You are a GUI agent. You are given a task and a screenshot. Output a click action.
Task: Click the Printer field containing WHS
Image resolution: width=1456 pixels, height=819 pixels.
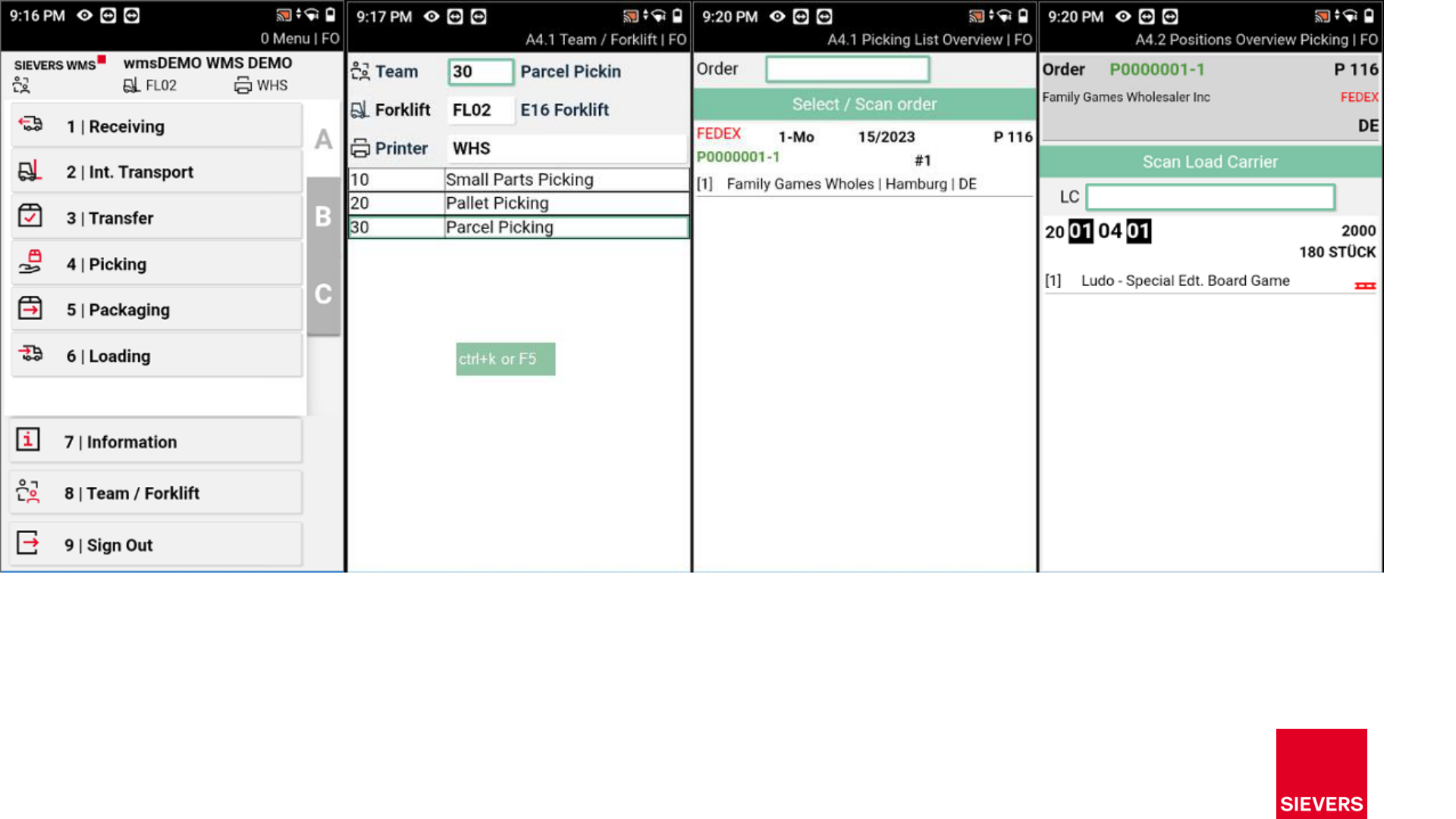coord(567,149)
